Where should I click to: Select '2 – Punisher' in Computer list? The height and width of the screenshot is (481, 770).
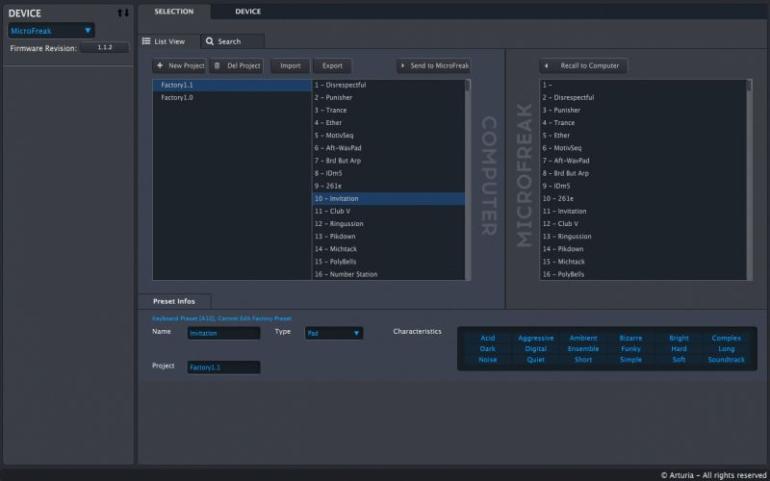tap(388, 98)
